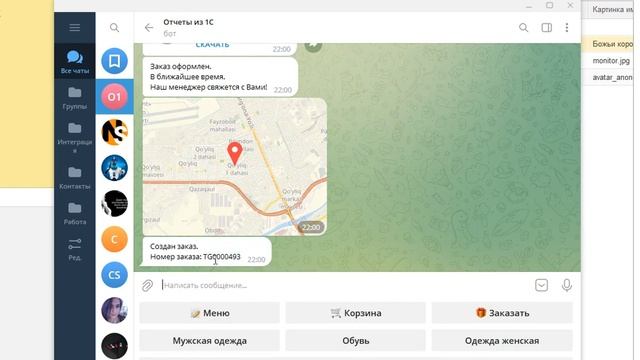Open the hamburger main menu

tap(75, 27)
